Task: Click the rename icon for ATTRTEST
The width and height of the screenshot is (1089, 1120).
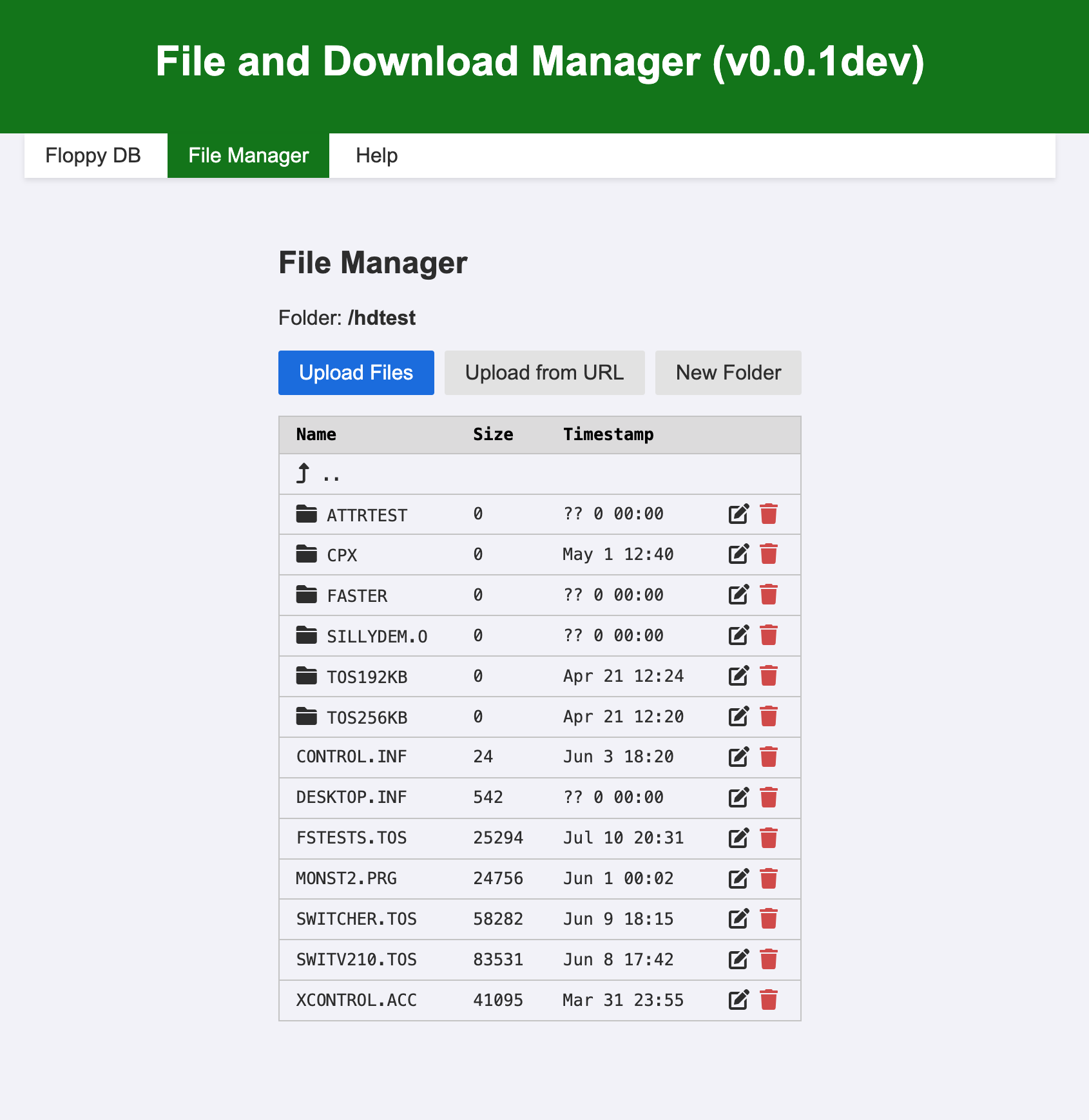Action: pyautogui.click(x=738, y=514)
